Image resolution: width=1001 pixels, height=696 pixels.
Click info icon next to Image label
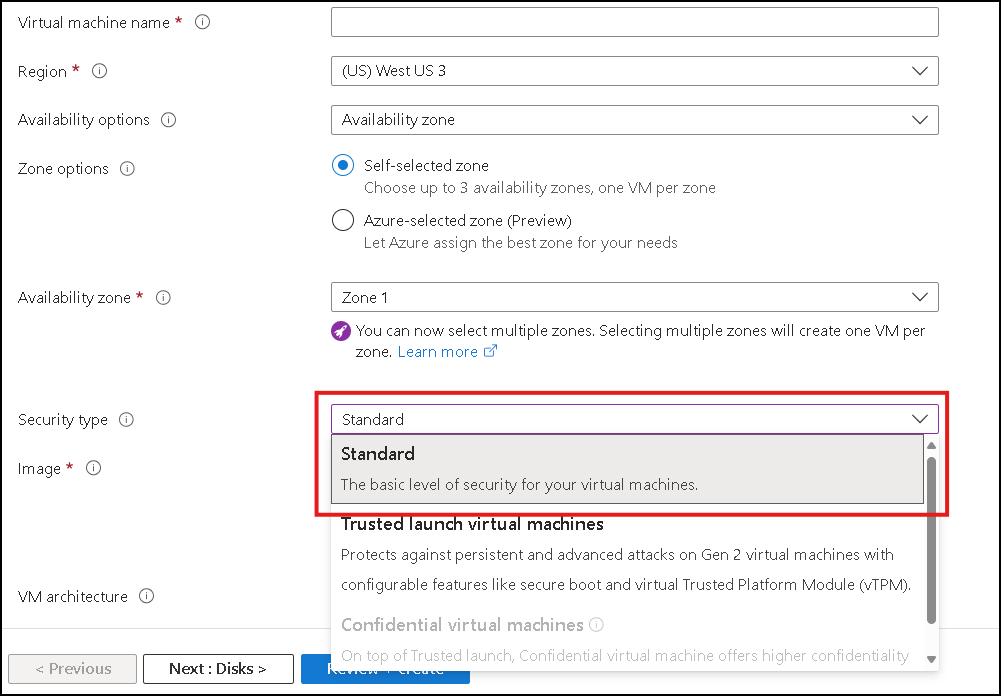pos(93,468)
